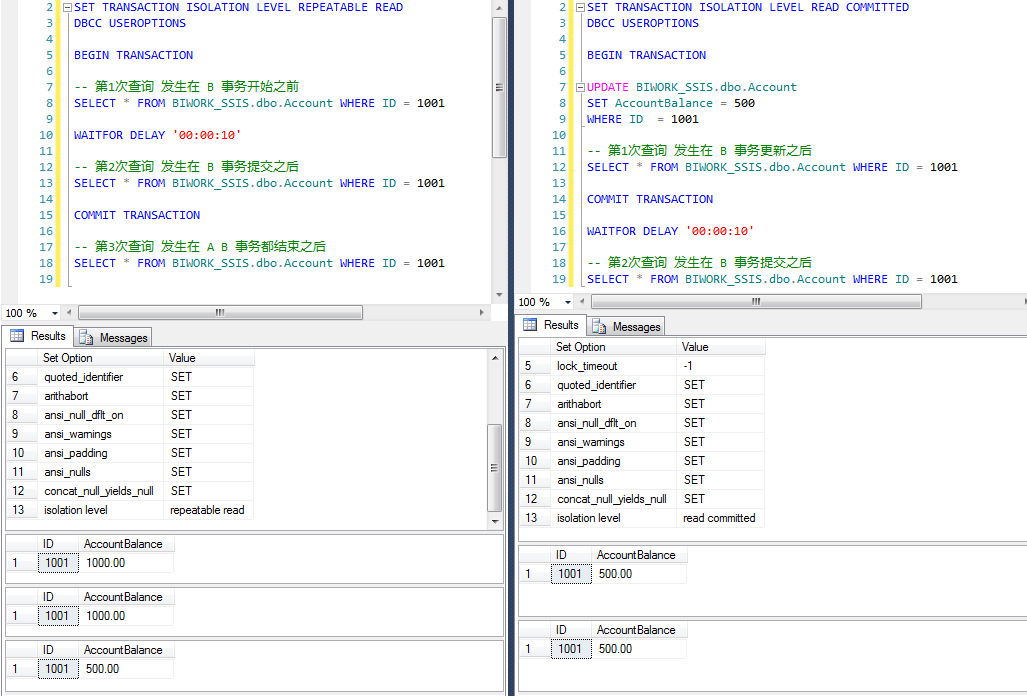
Task: Open the Results tab in right window
Action: (551, 325)
